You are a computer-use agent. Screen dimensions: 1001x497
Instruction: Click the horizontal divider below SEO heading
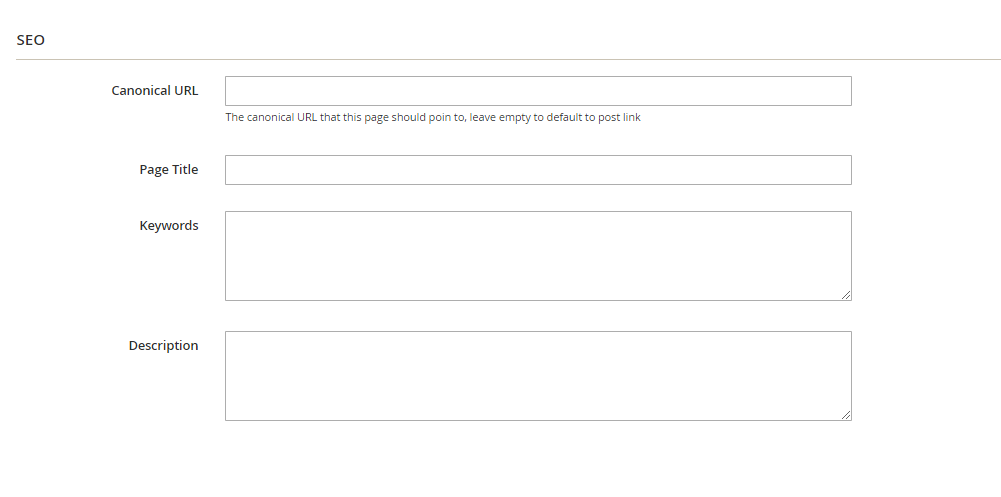[508, 59]
